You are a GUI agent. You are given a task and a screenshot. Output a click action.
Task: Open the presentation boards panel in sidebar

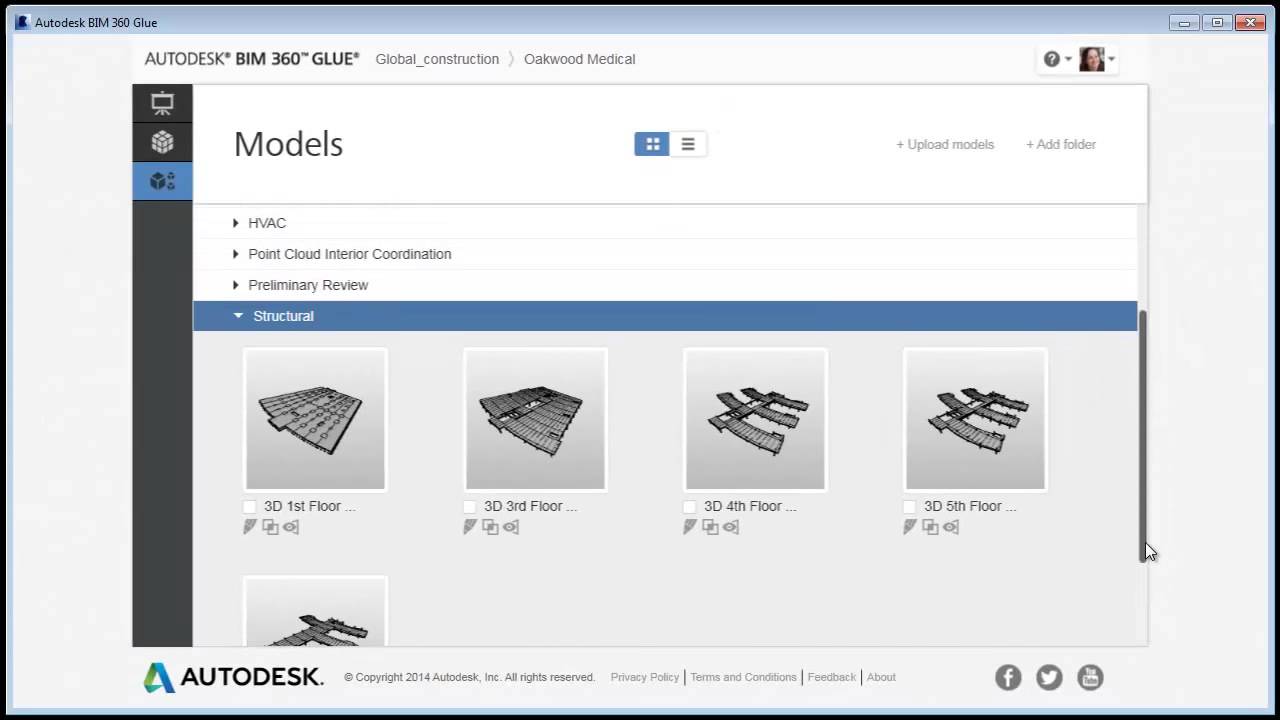click(x=162, y=103)
